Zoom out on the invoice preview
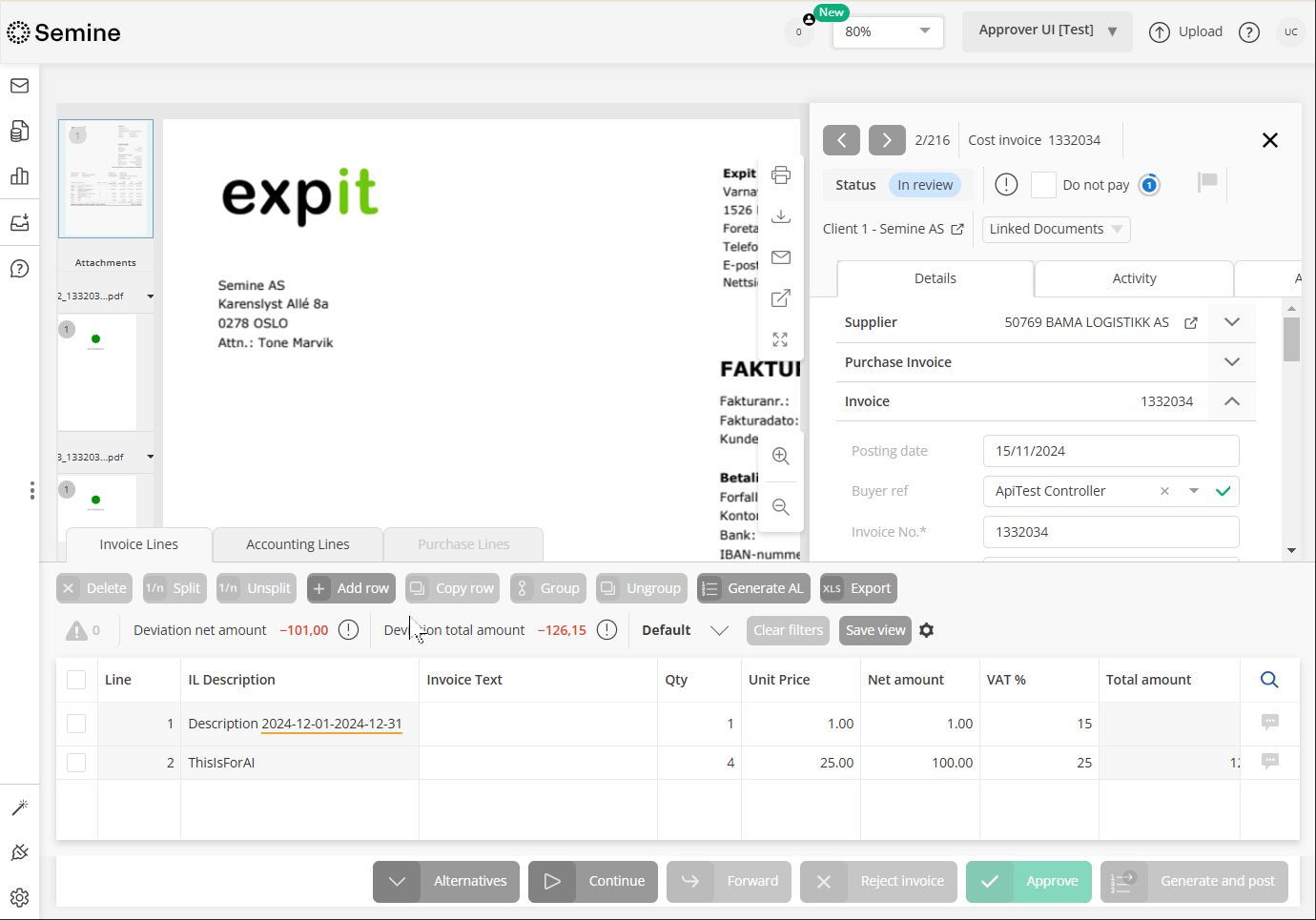1316x920 pixels. coord(780,507)
